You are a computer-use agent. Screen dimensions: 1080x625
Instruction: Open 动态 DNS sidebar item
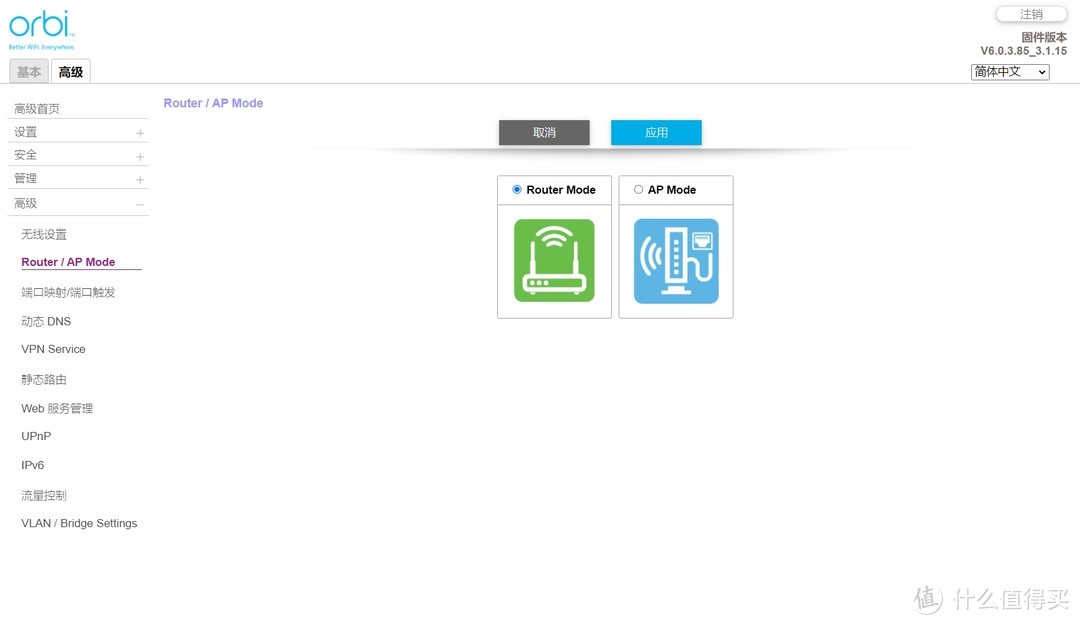[x=46, y=321]
